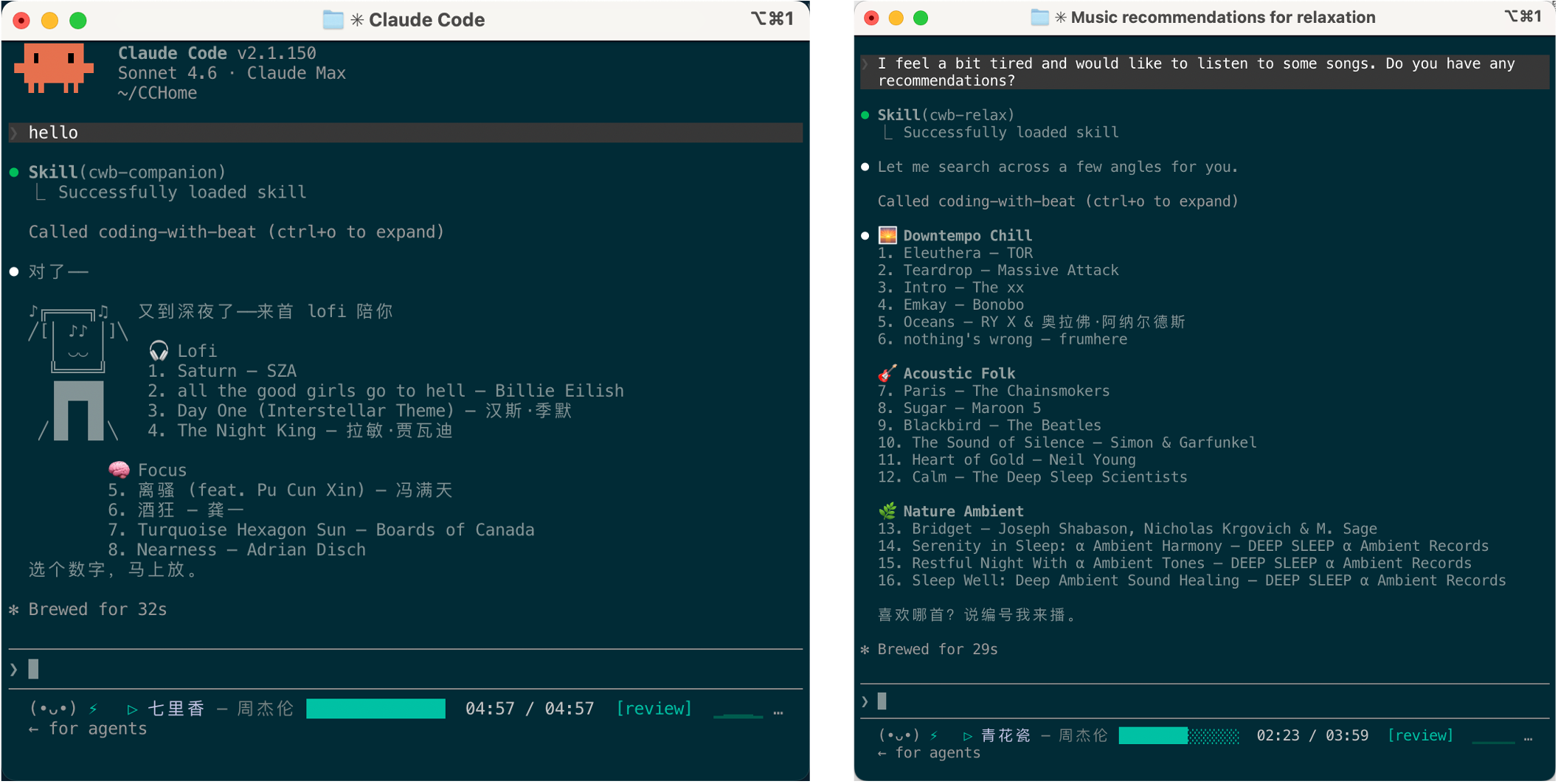1558x784 pixels.
Task: Click the '02:23 / 03:59' time display
Action: point(1312,735)
